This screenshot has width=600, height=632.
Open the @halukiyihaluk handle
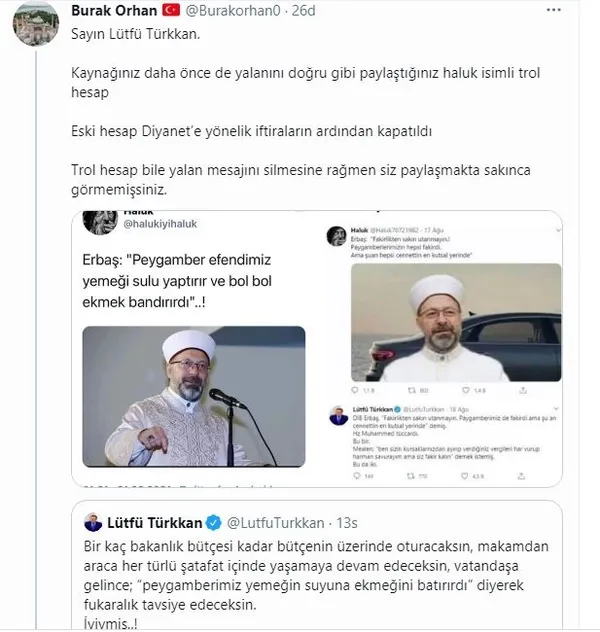(x=160, y=224)
